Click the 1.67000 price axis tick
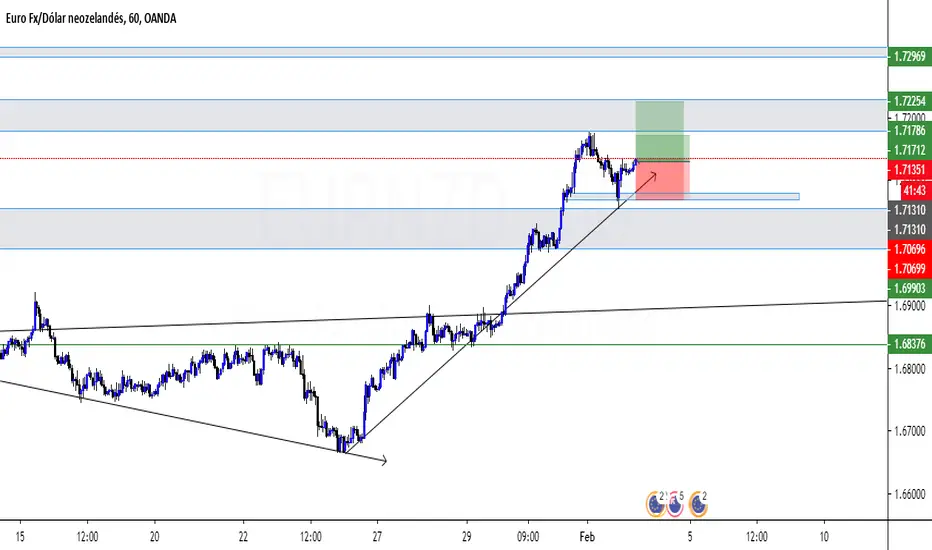The height and width of the screenshot is (550, 932). click(x=909, y=430)
